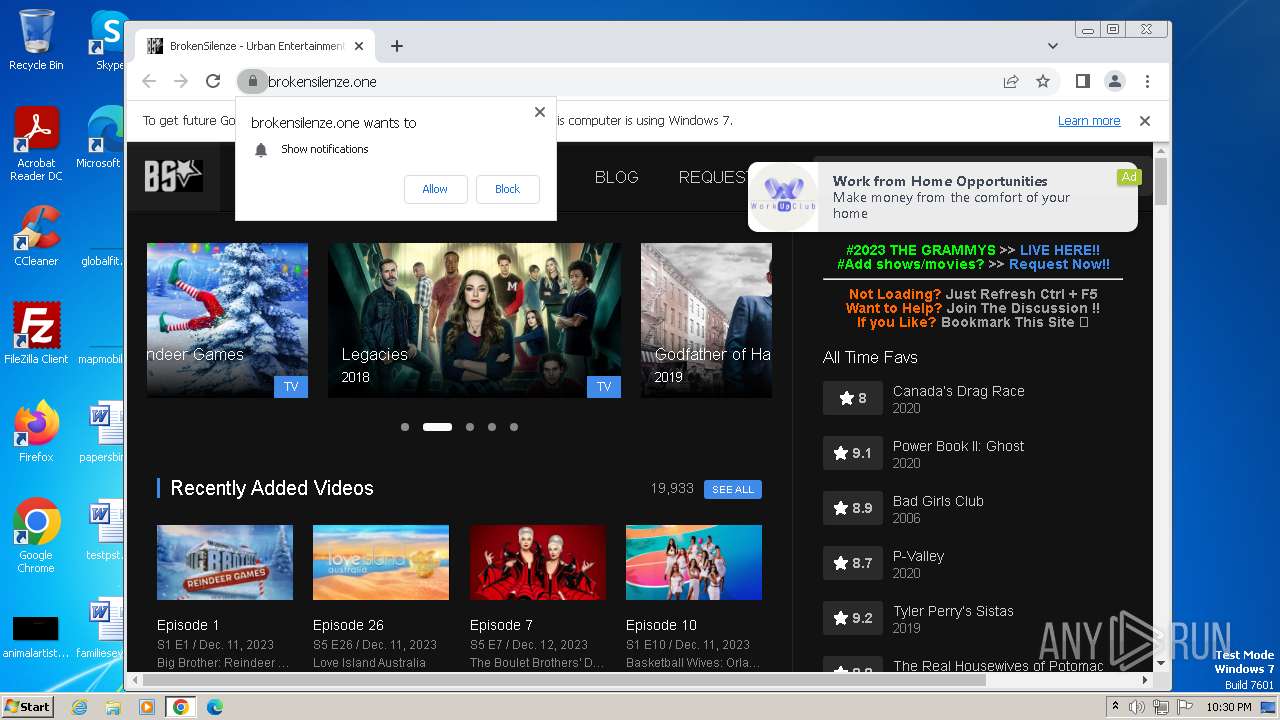Click the Work from Home Opportunities ad
Viewport: 1280px width, 720px height.
(942, 196)
